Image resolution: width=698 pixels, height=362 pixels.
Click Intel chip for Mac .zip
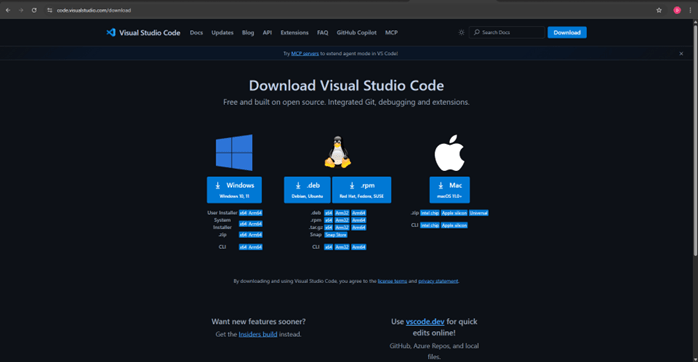point(430,213)
